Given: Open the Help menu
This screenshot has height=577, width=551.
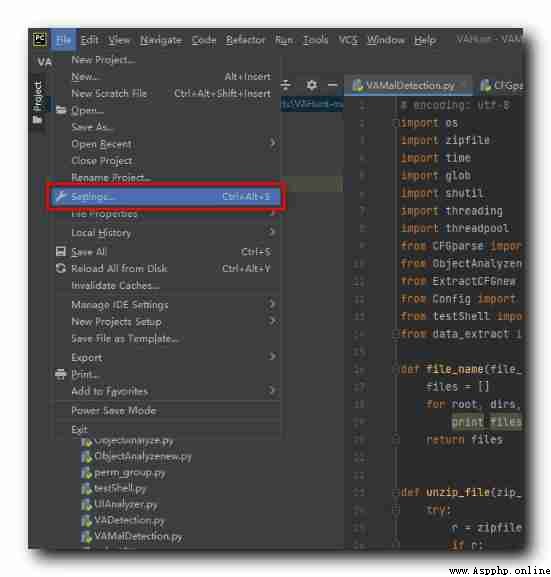Looking at the screenshot, I should pos(425,39).
